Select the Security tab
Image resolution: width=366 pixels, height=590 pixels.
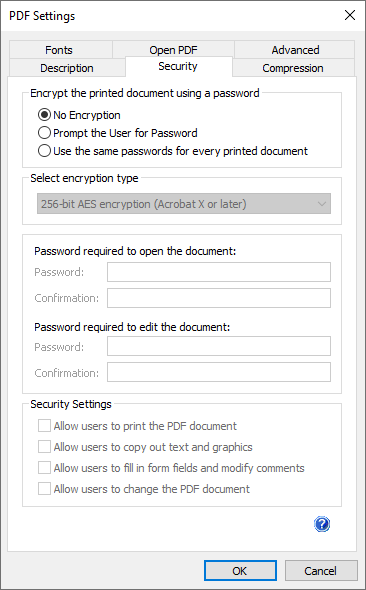coord(178,67)
